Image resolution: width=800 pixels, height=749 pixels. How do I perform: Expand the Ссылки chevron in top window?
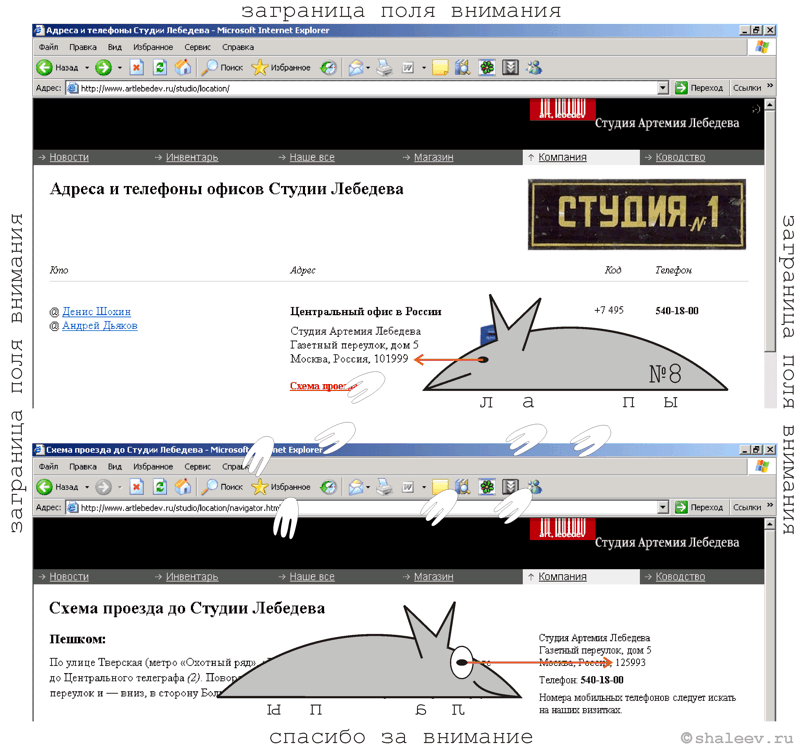point(770,86)
